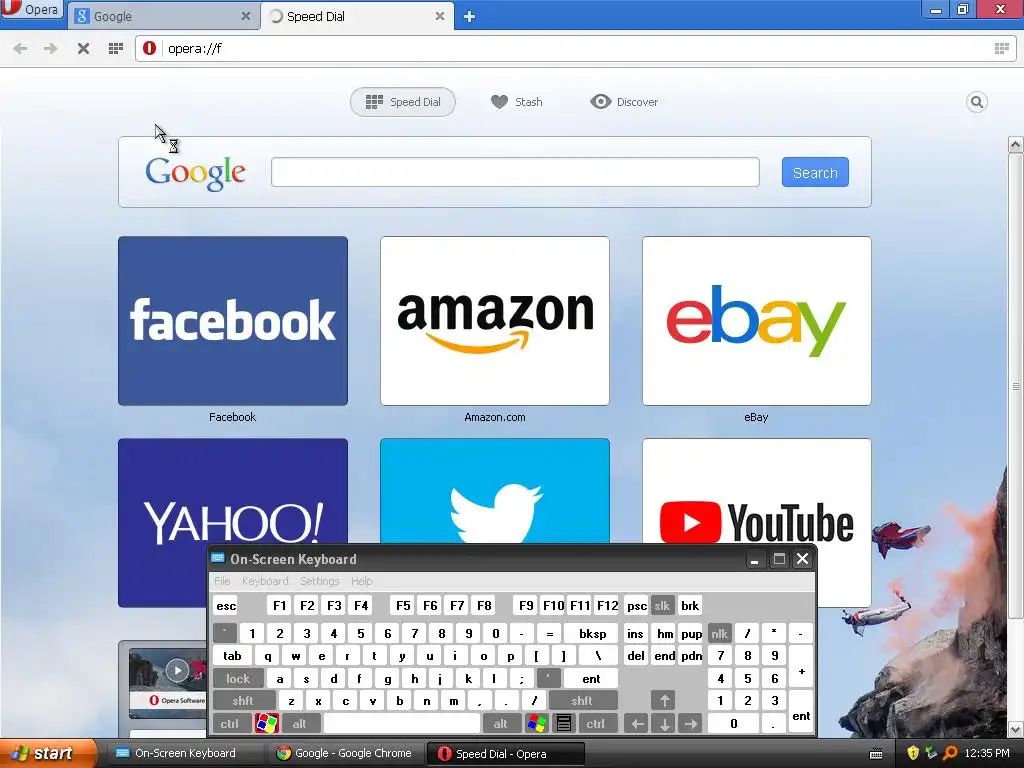
Task: Open Help menu in On-Screen Keyboard
Action: [361, 581]
